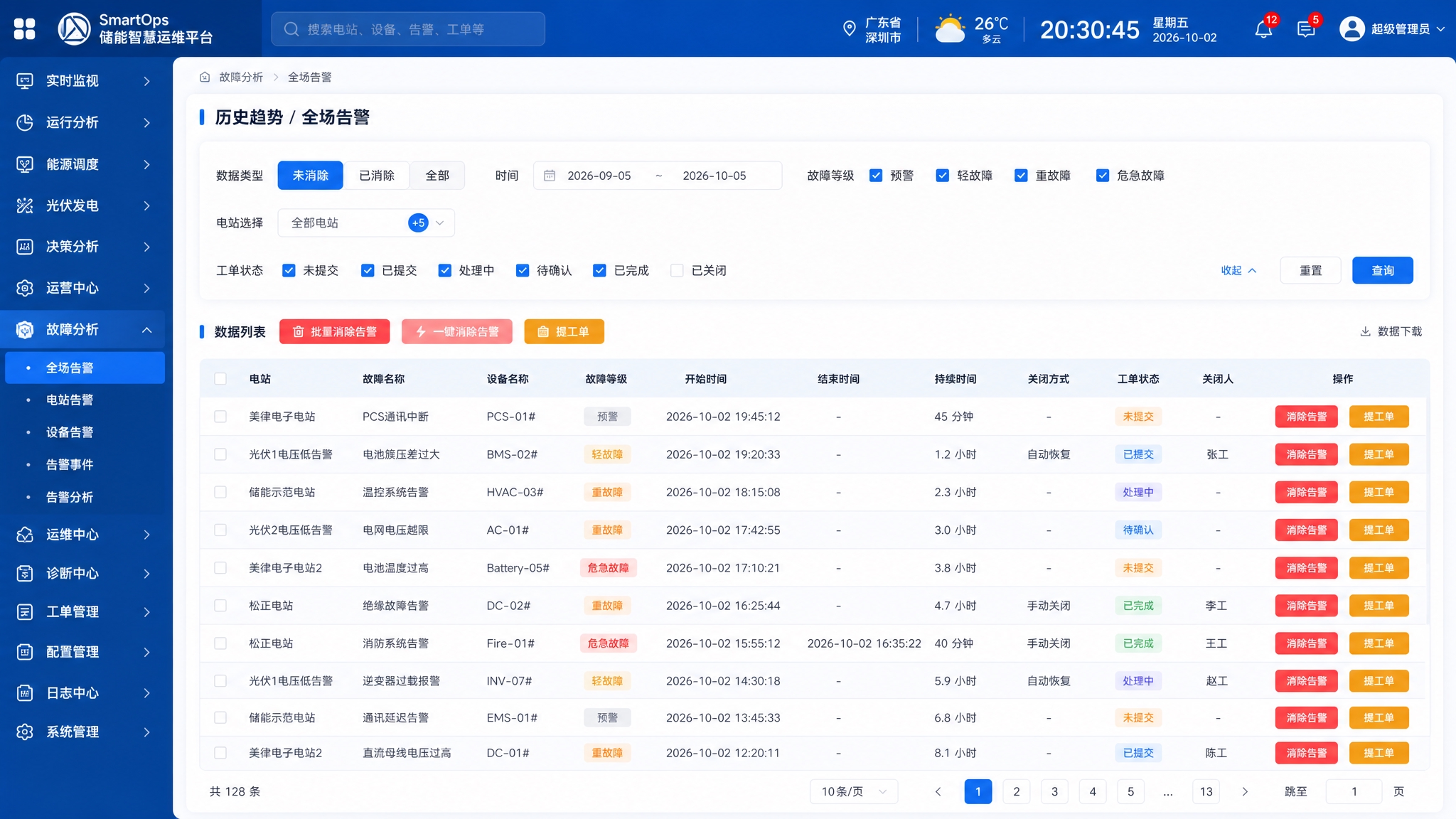This screenshot has height=819, width=1456.
Task: Uncheck the 预警 fault level checkbox
Action: click(x=876, y=176)
